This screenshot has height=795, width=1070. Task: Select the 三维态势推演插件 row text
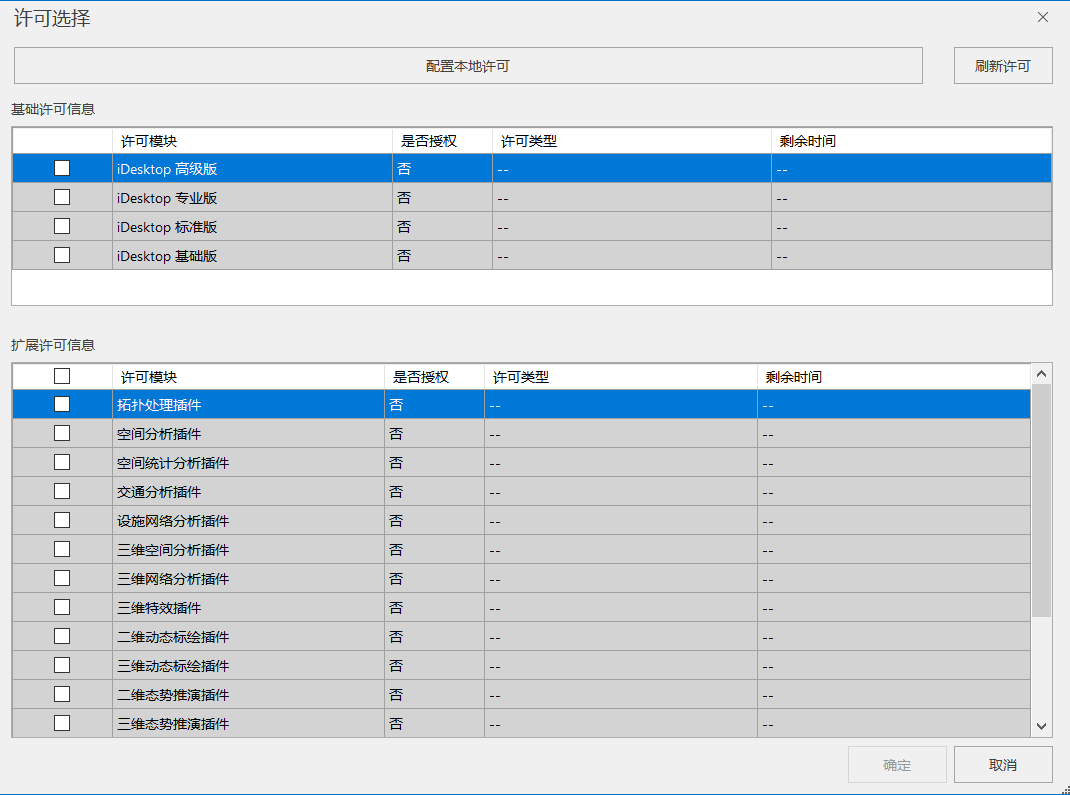[173, 724]
